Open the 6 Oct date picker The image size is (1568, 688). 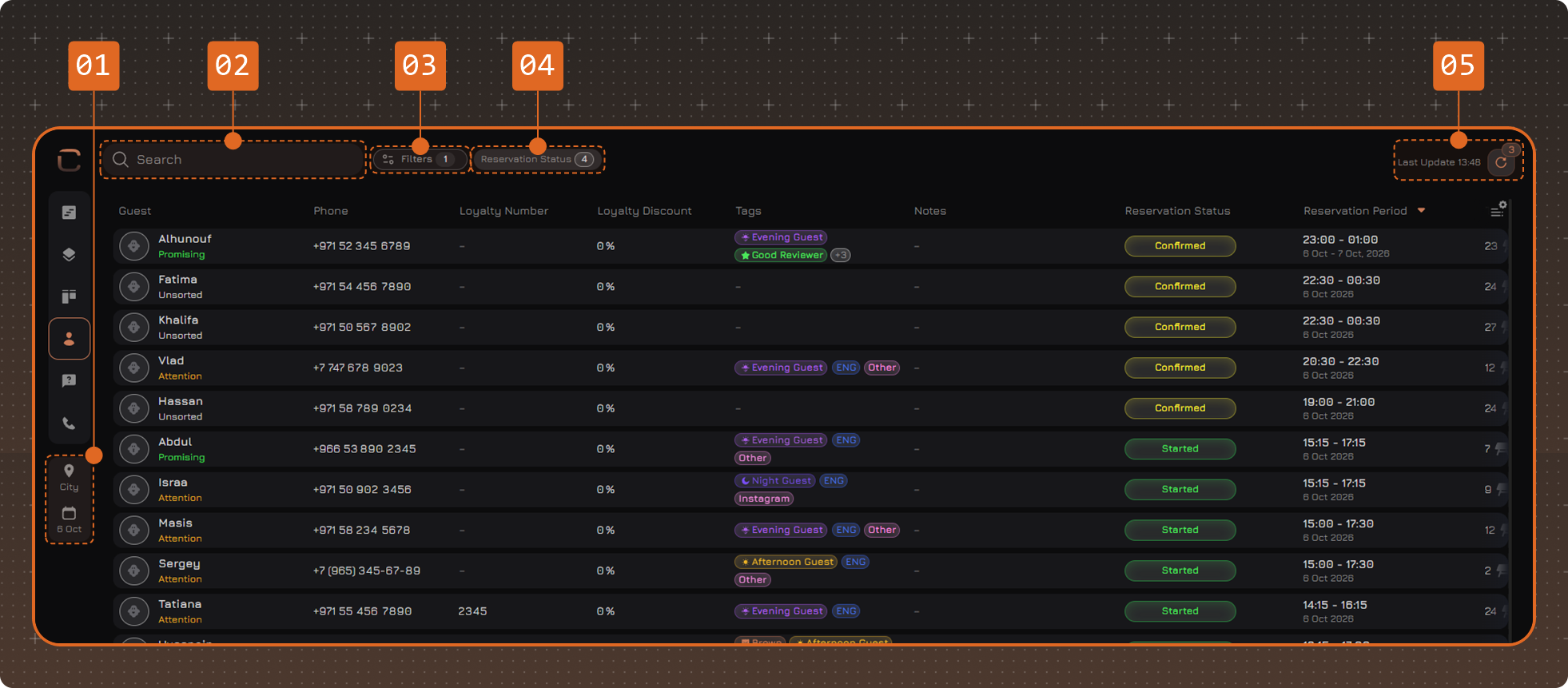[69, 519]
